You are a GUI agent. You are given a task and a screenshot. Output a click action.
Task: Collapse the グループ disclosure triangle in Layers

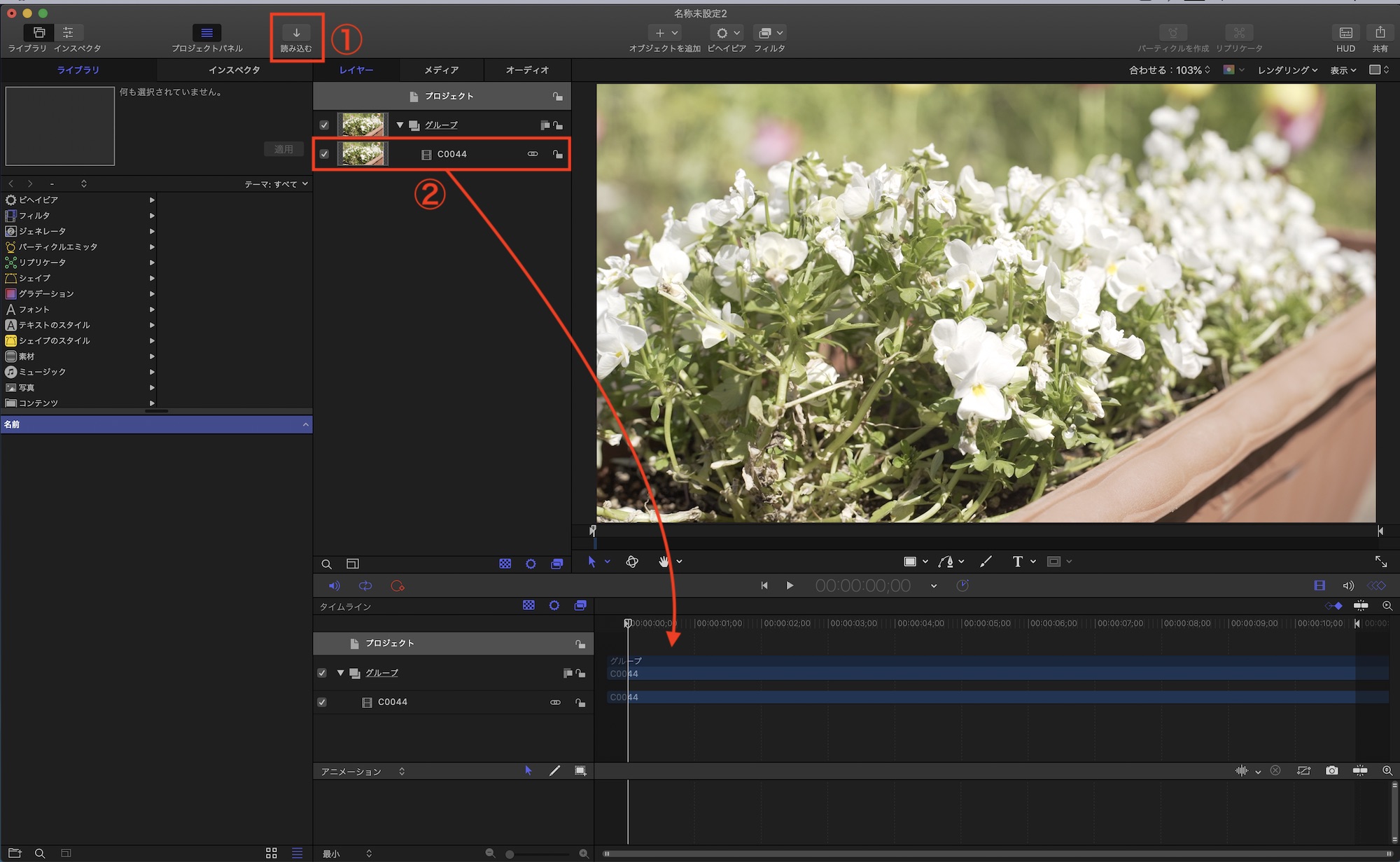coord(400,125)
